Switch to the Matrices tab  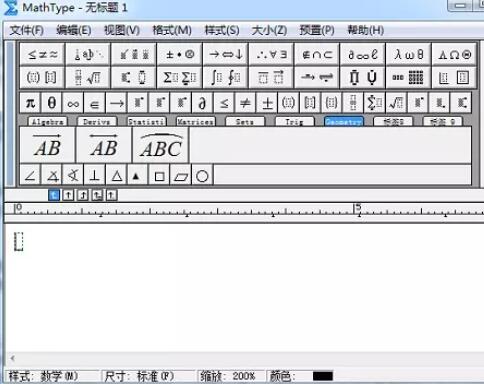click(196, 122)
